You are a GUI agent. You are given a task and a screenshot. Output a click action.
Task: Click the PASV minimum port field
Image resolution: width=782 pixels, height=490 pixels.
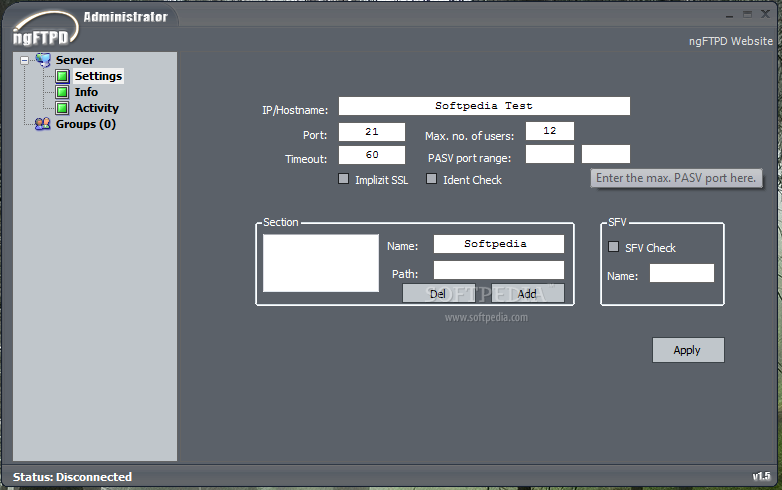click(x=550, y=154)
